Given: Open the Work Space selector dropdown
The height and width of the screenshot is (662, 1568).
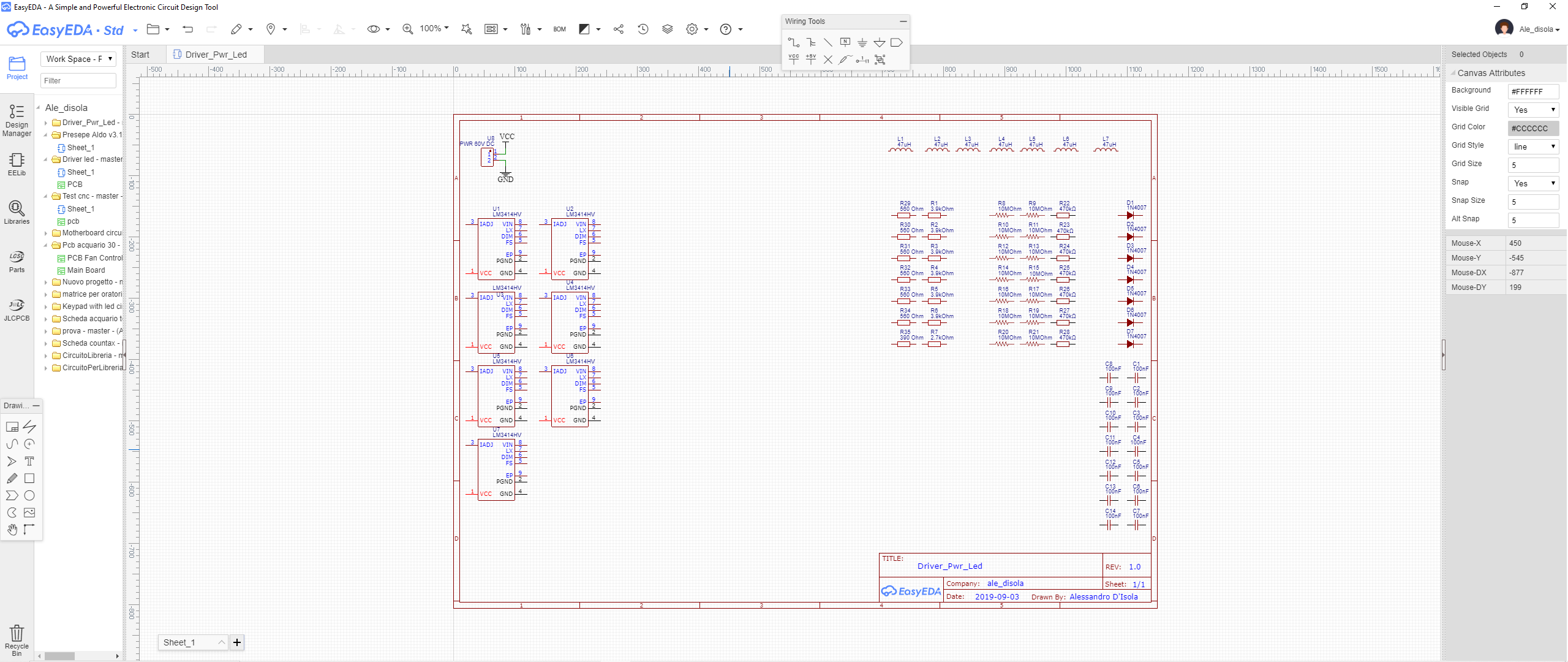Looking at the screenshot, I should [78, 59].
